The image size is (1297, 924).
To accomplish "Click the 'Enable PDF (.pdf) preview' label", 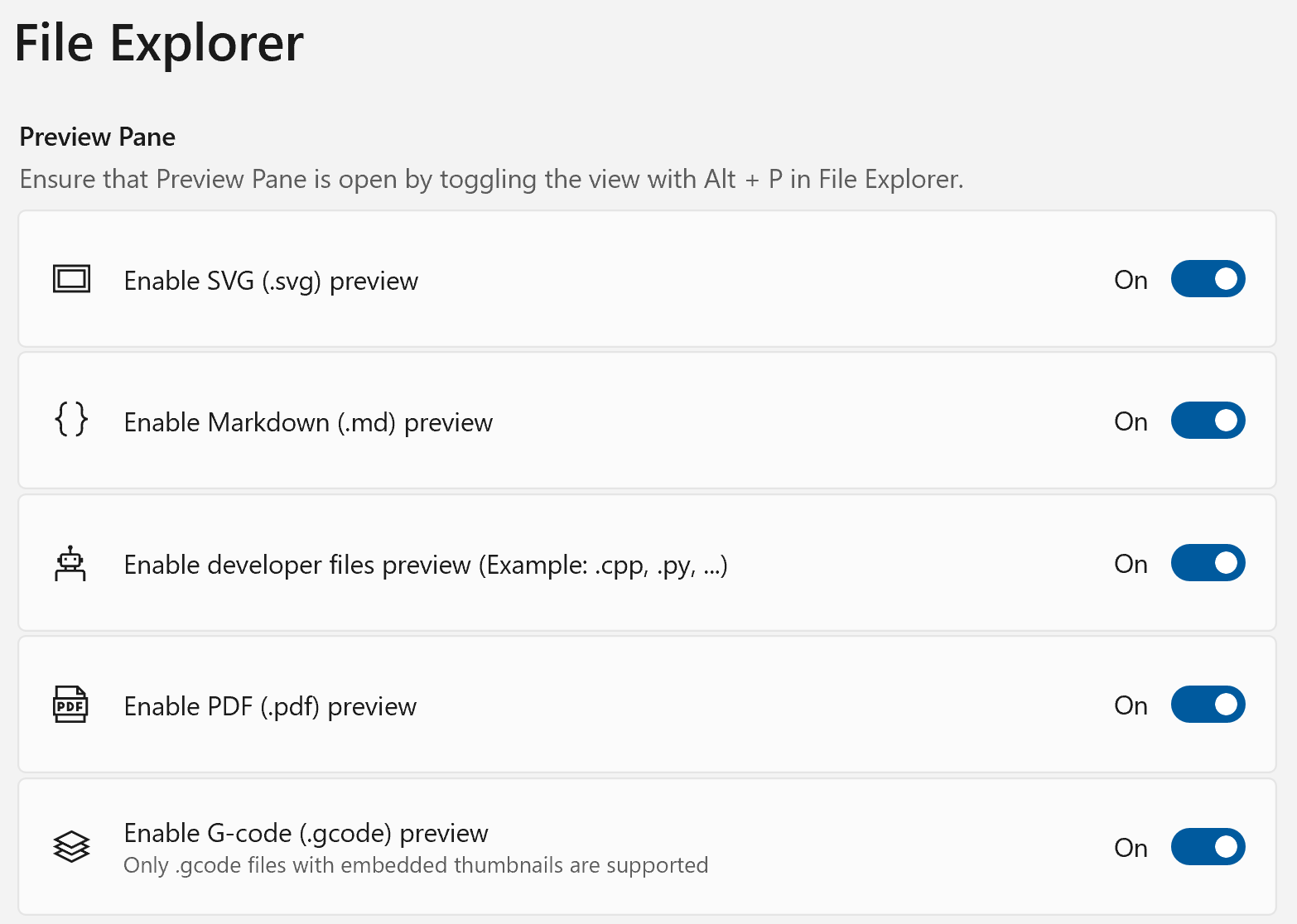I will click(270, 707).
